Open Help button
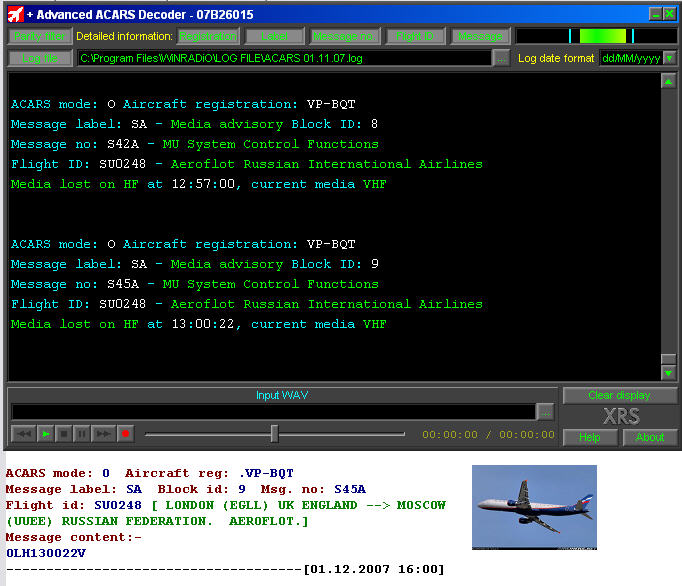Screen dimensions: 682x586 click(x=590, y=437)
